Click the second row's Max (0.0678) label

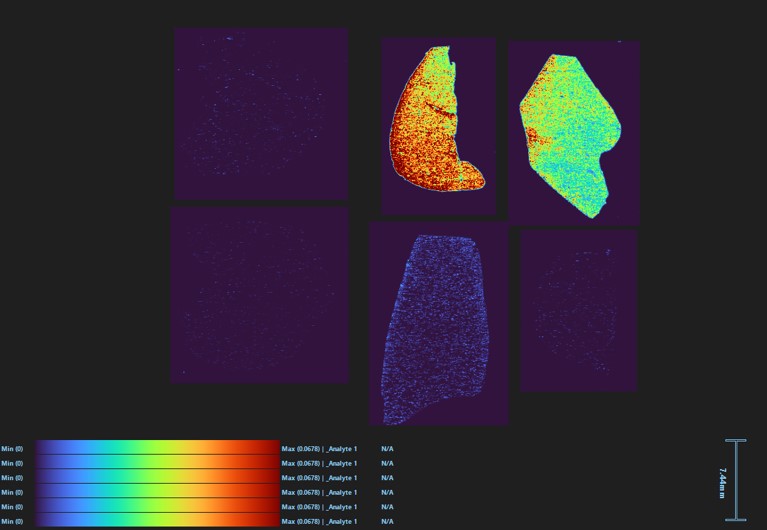pyautogui.click(x=319, y=463)
